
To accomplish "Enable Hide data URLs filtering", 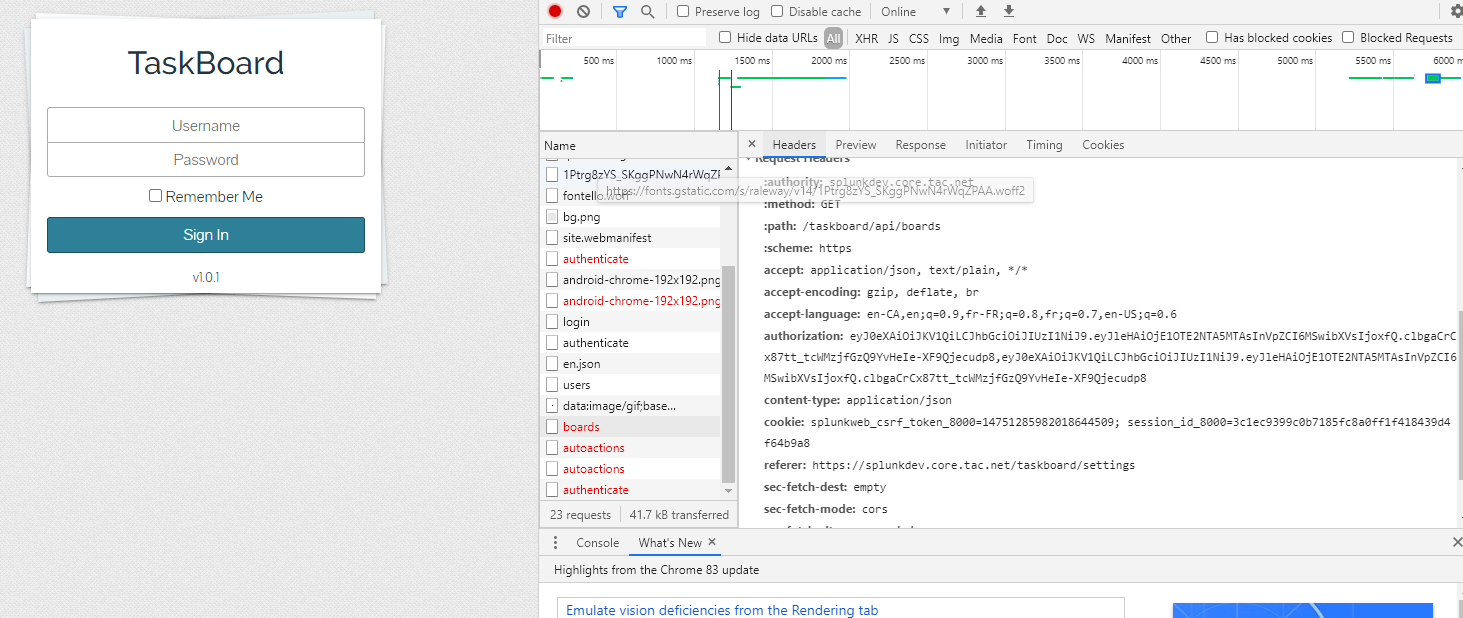I will pyautogui.click(x=725, y=38).
